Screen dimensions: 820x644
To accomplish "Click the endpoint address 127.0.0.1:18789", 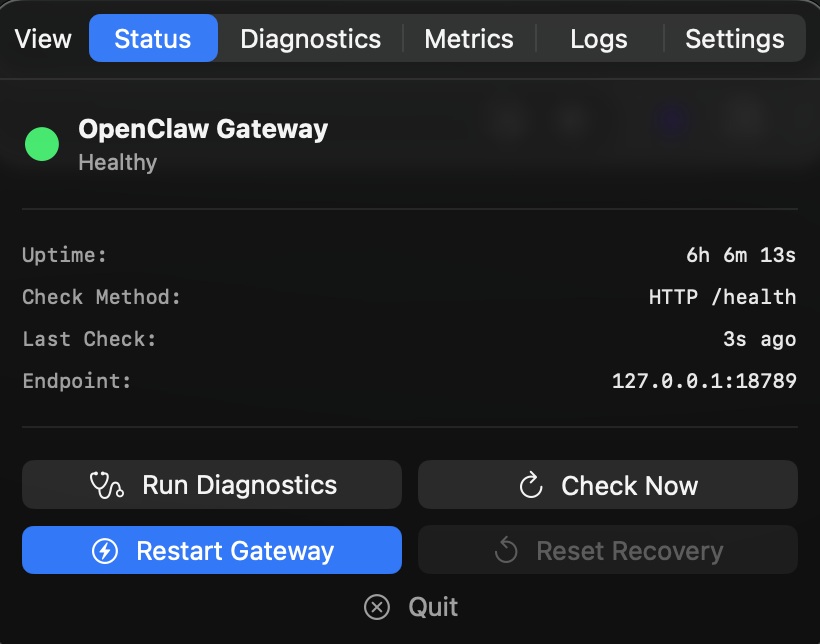I will tap(703, 381).
